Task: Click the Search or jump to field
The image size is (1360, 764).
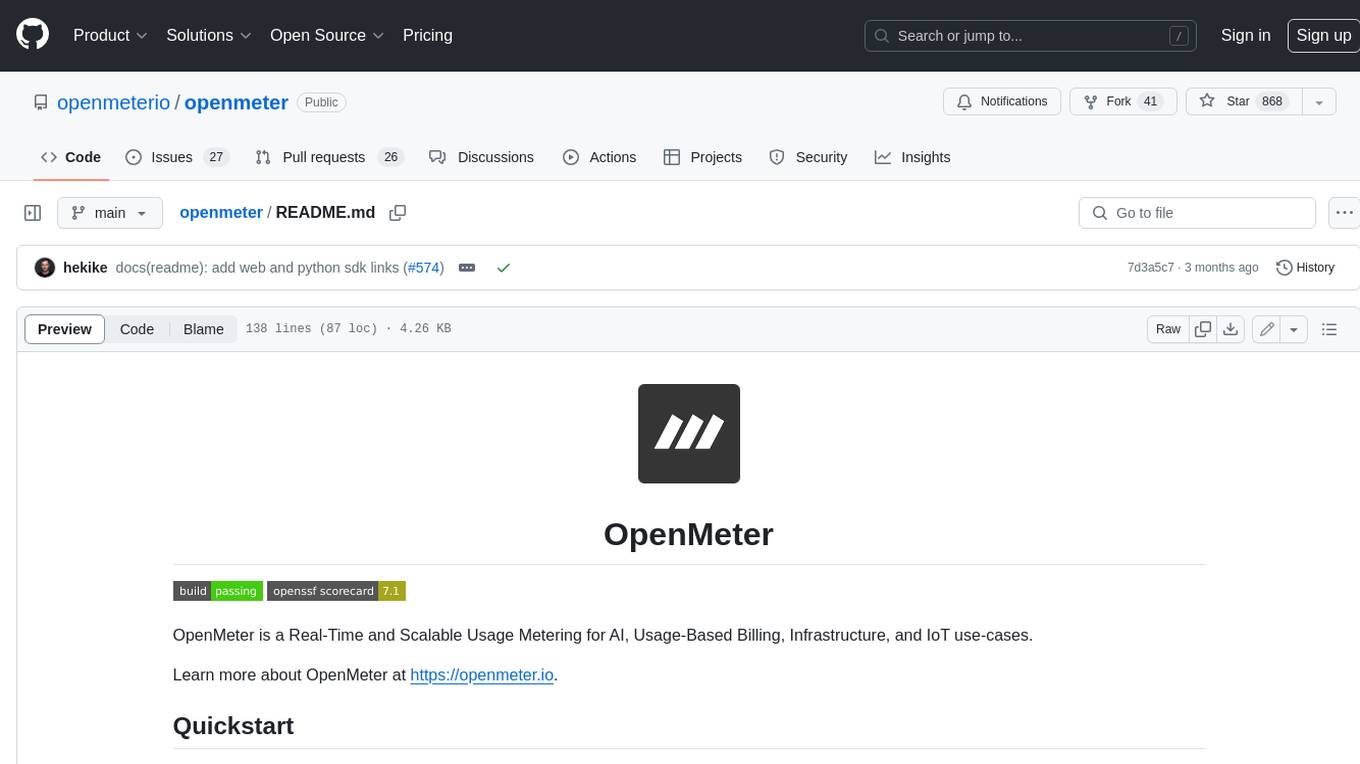Action: point(1031,35)
